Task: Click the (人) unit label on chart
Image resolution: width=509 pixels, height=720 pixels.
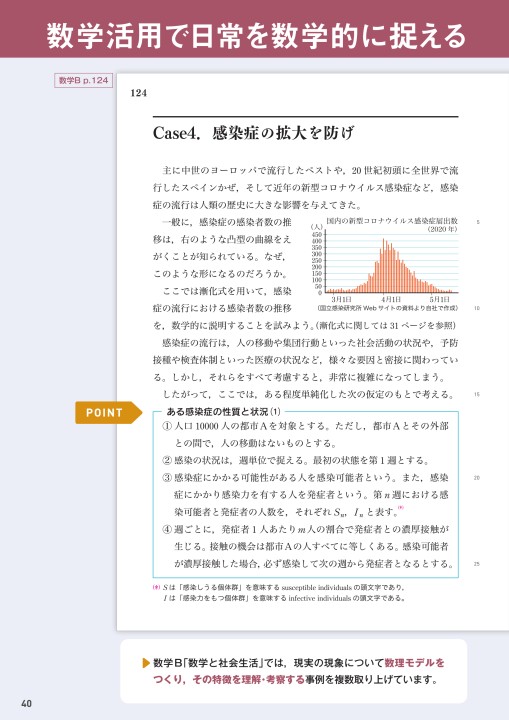Action: (x=317, y=227)
